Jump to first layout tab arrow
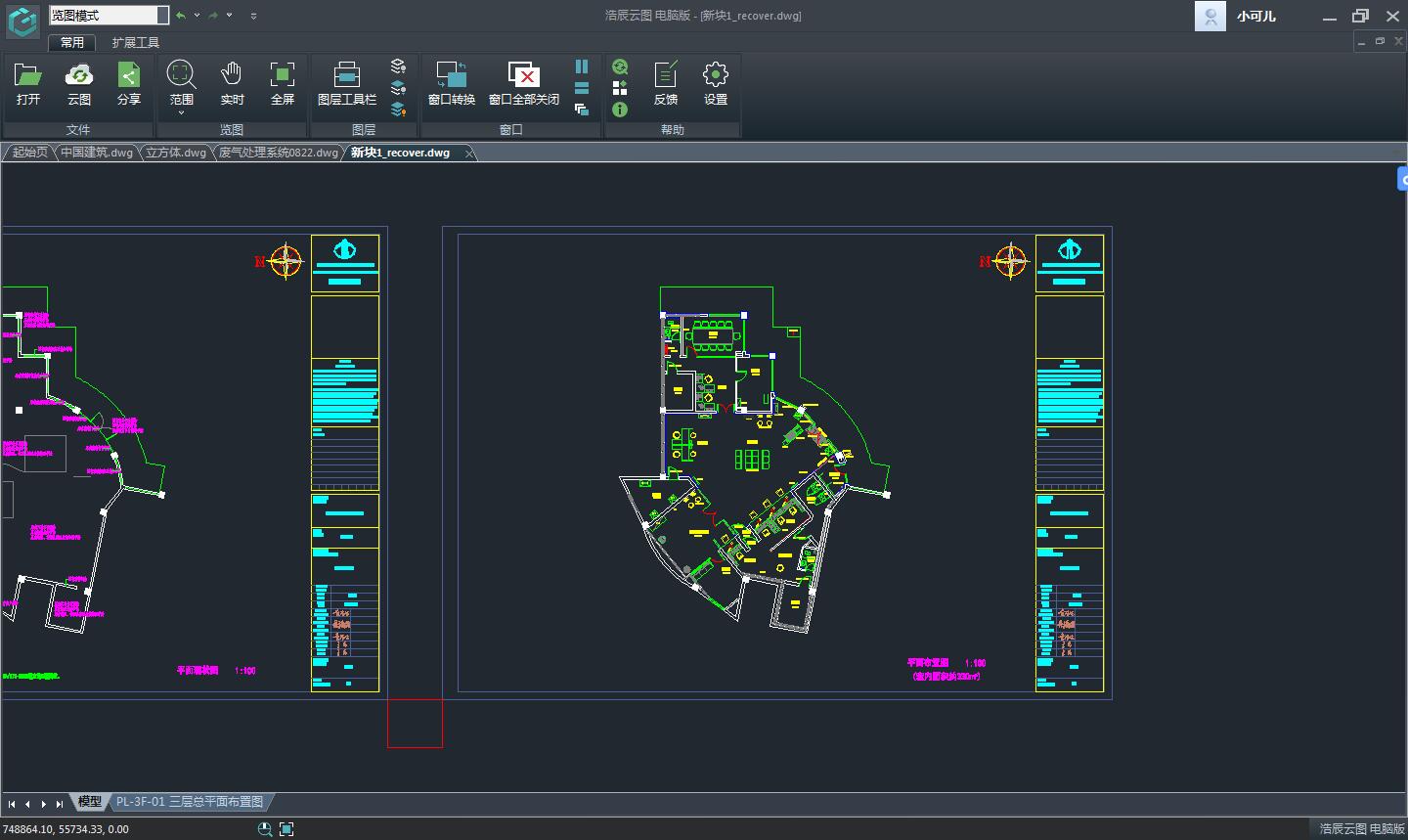 [12, 804]
